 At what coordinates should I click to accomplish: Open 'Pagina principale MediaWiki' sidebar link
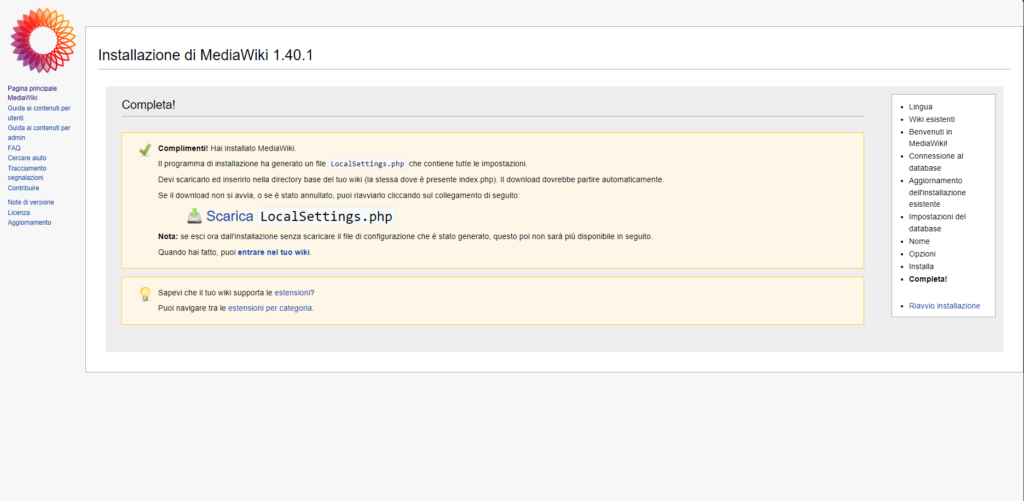(x=32, y=93)
